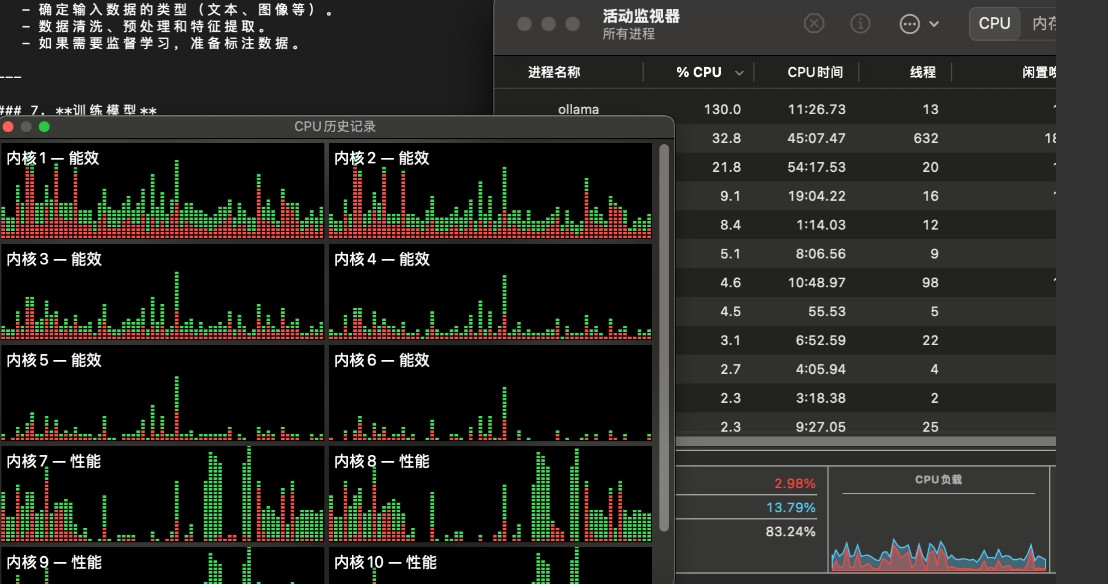Select the row with 98 threads
Image resolution: width=1108 pixels, height=584 pixels.
pos(866,283)
